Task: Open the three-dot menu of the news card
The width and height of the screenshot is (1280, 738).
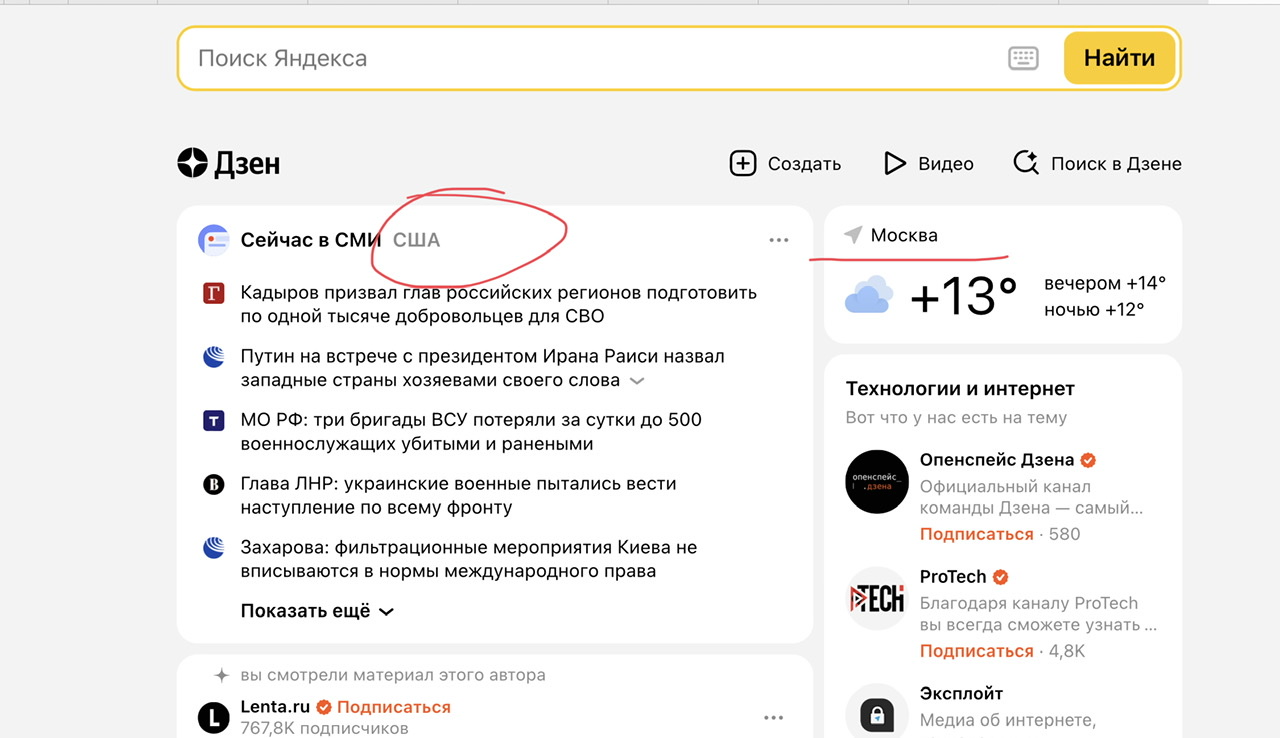Action: (778, 240)
